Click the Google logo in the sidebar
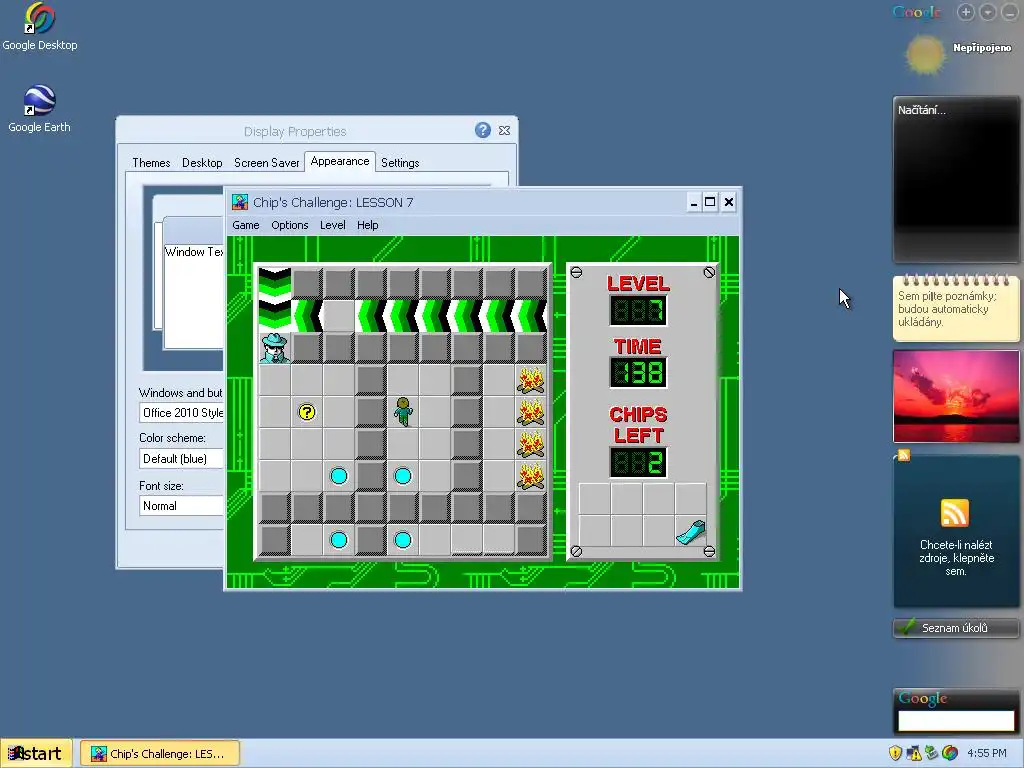Image resolution: width=1024 pixels, height=768 pixels. 917,12
